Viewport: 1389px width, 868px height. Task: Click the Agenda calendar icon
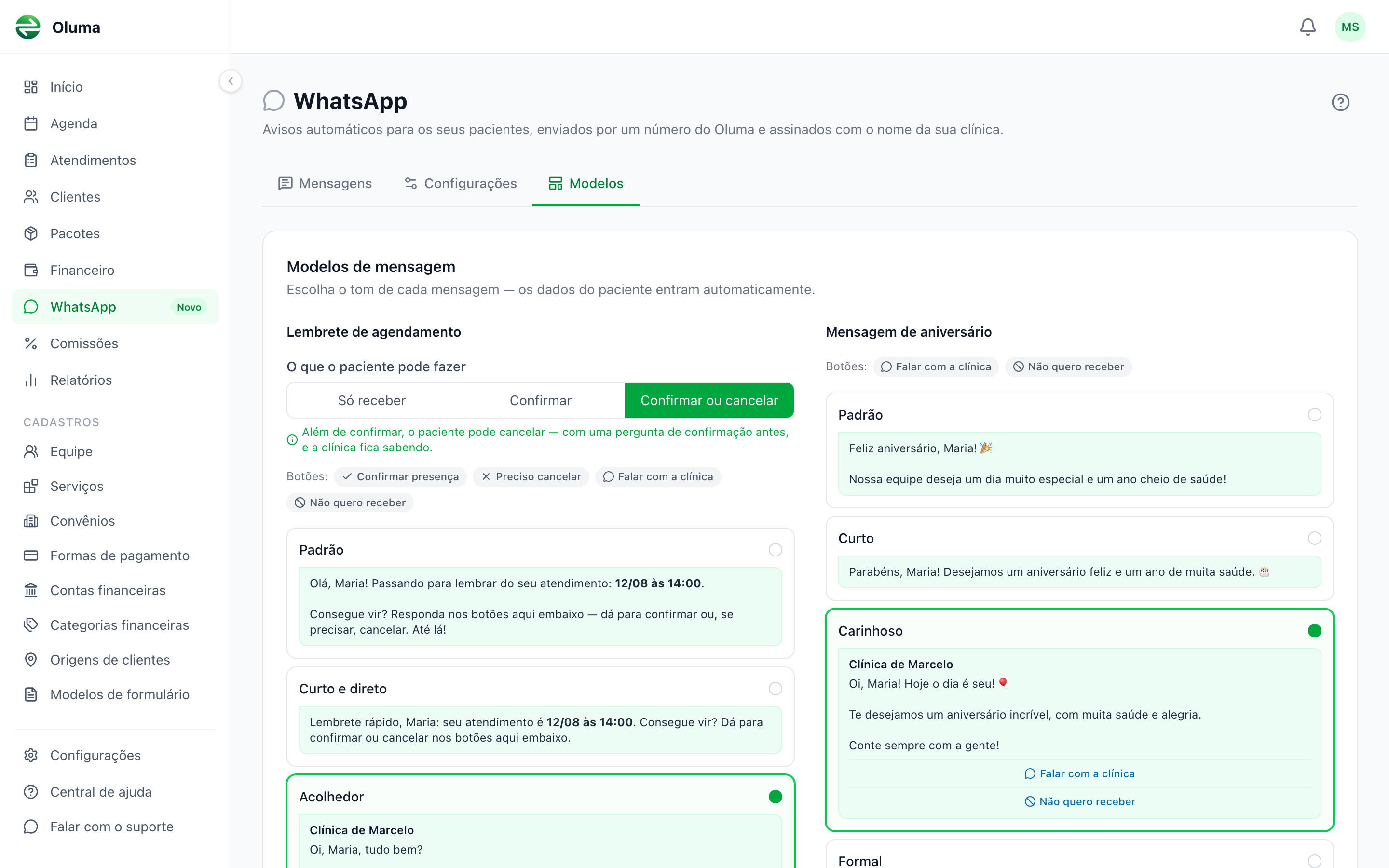pos(31,123)
